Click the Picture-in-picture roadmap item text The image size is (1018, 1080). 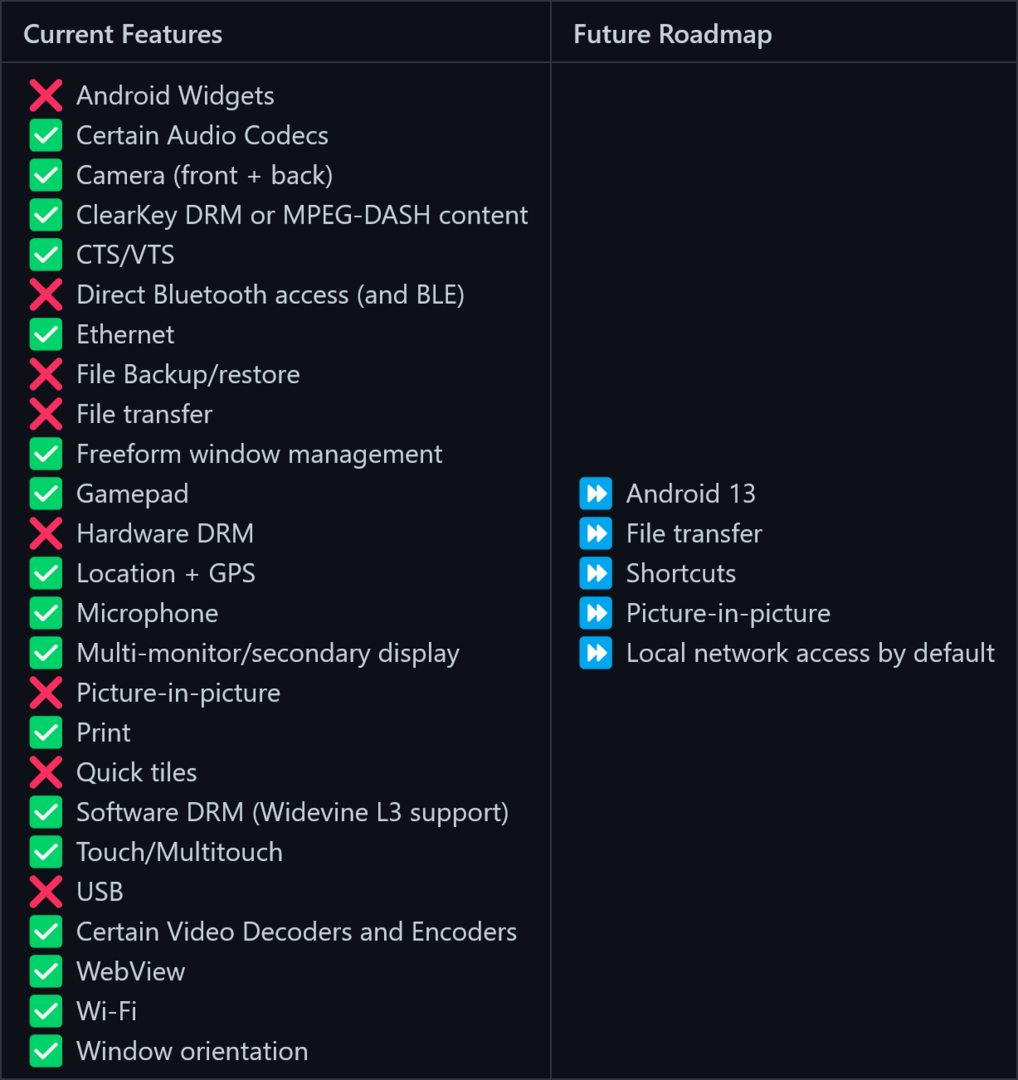[728, 614]
